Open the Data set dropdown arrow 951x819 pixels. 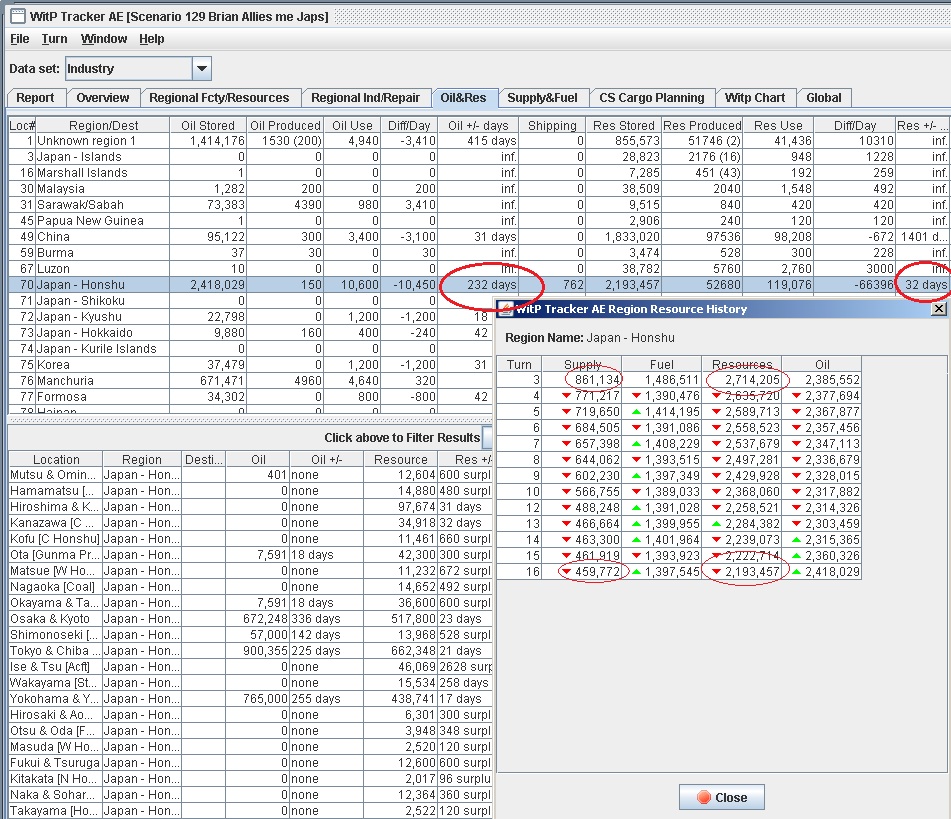[201, 69]
